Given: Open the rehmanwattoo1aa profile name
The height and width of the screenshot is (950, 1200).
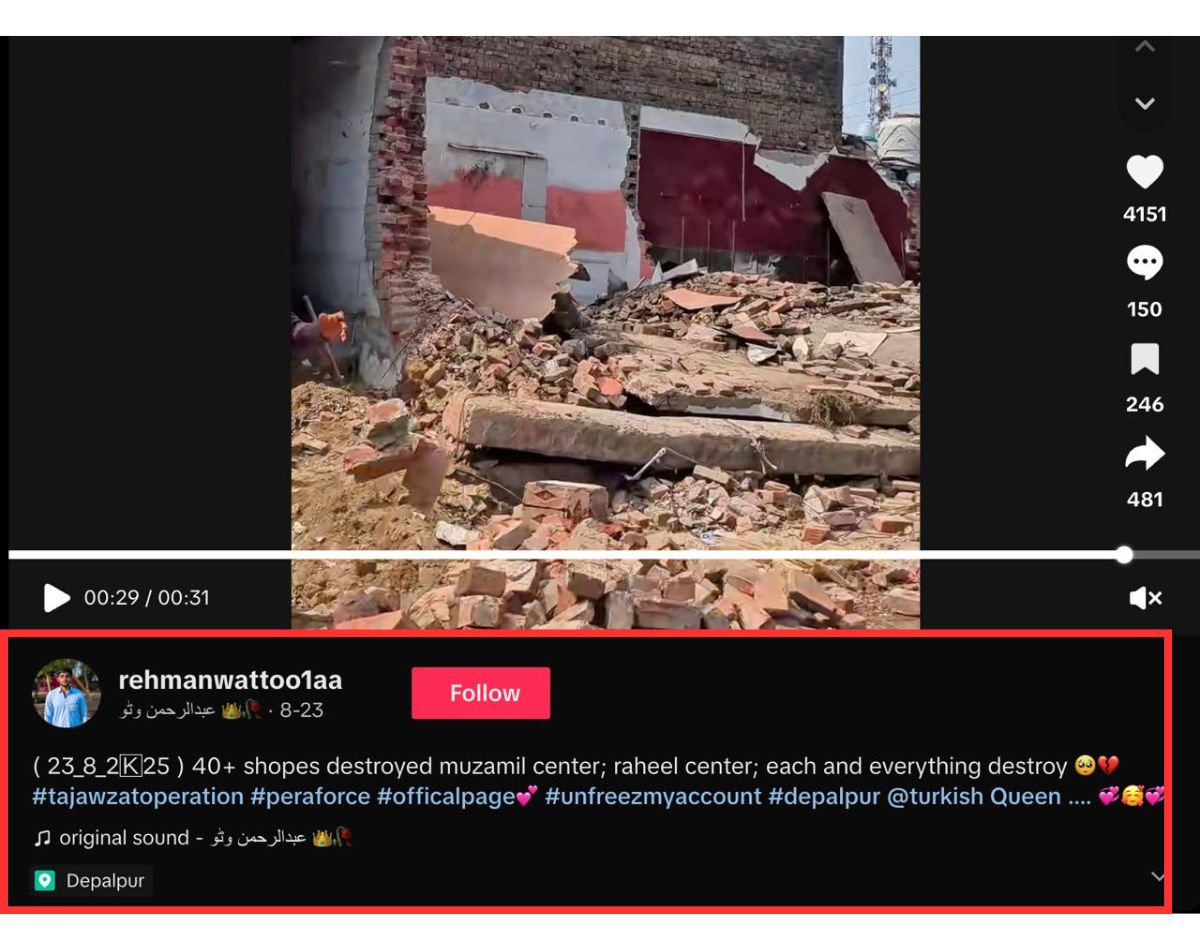Looking at the screenshot, I should (x=230, y=680).
